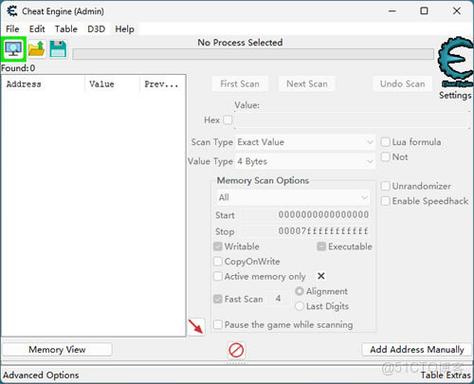Click the floppy disk save icon
The width and height of the screenshot is (474, 384).
coord(58,49)
